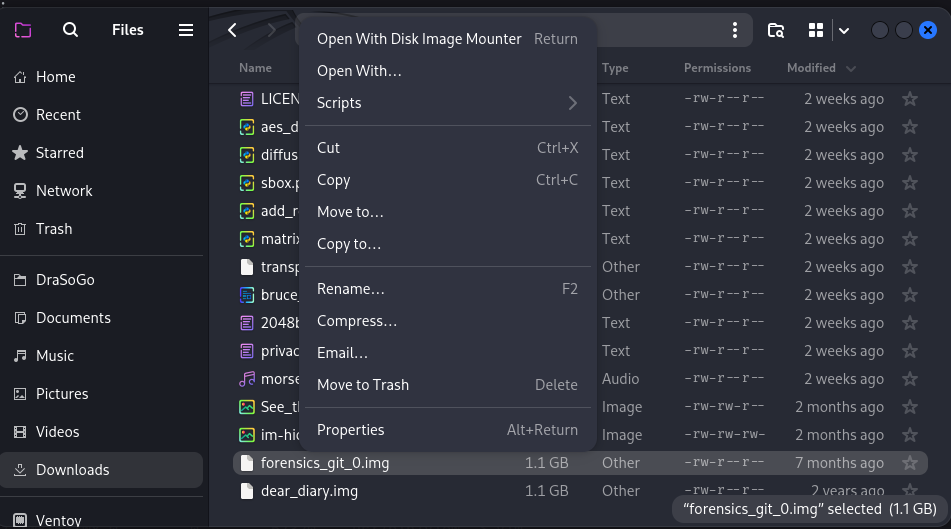Toggle star for the privac text file row
The image size is (951, 529).
coord(910,351)
